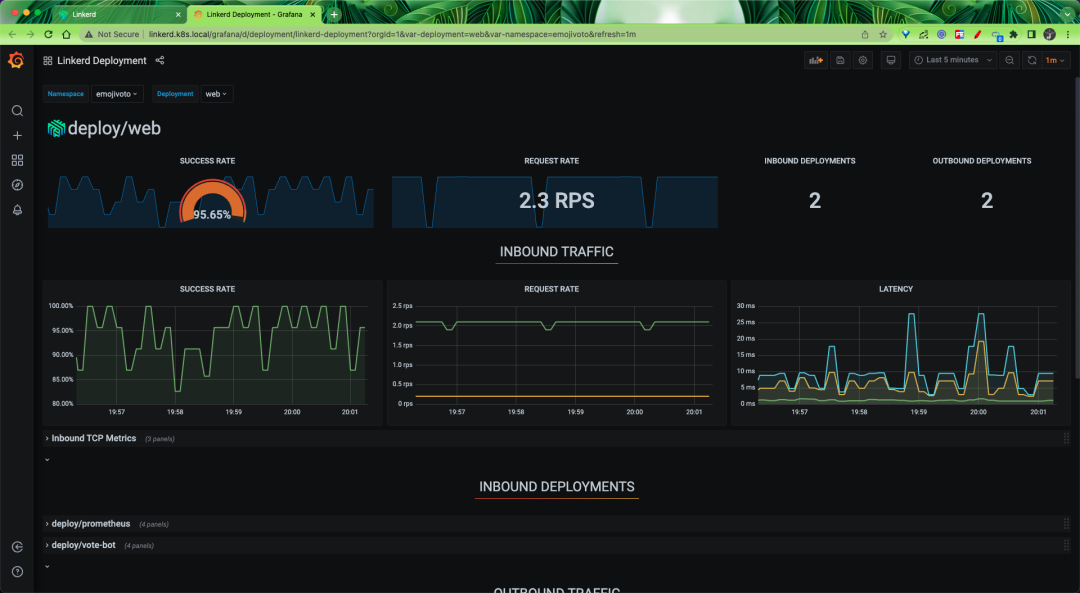
Task: Open the Grafana home logo
Action: point(16,61)
